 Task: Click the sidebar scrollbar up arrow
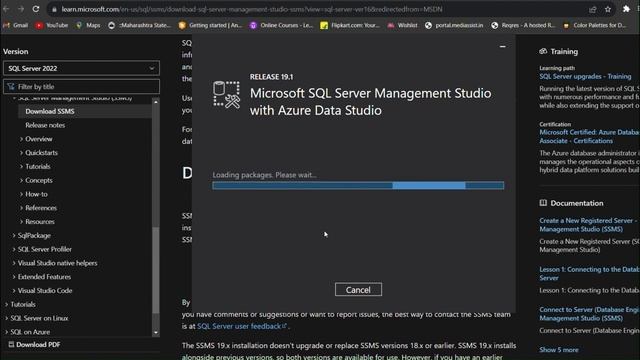(x=156, y=101)
